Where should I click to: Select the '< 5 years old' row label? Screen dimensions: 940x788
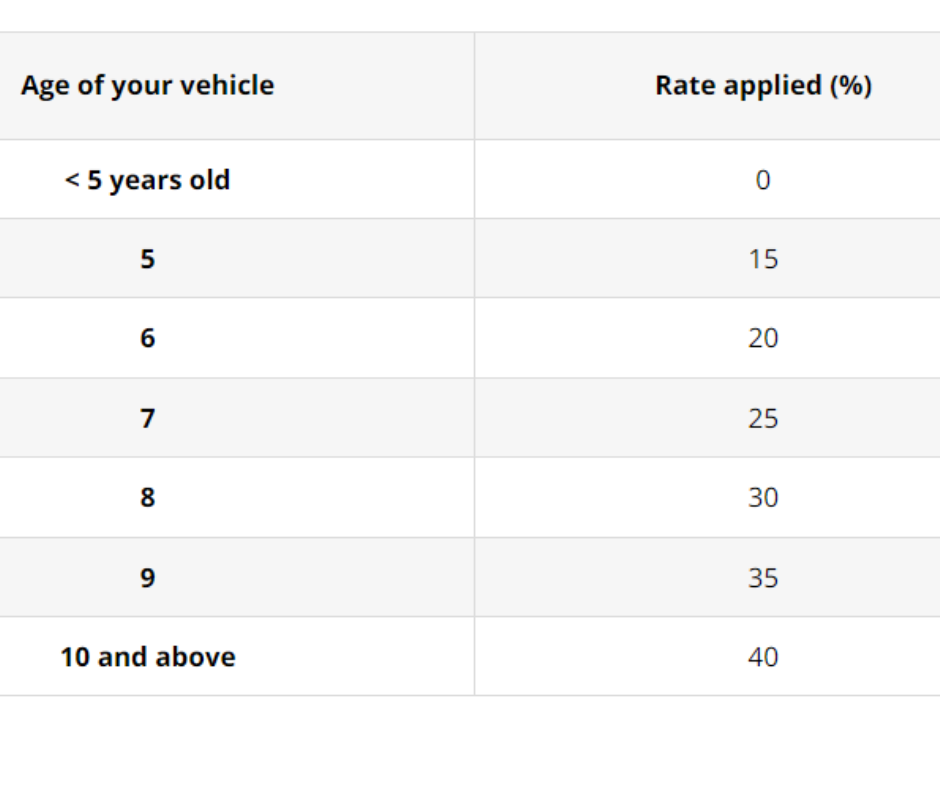(147, 180)
